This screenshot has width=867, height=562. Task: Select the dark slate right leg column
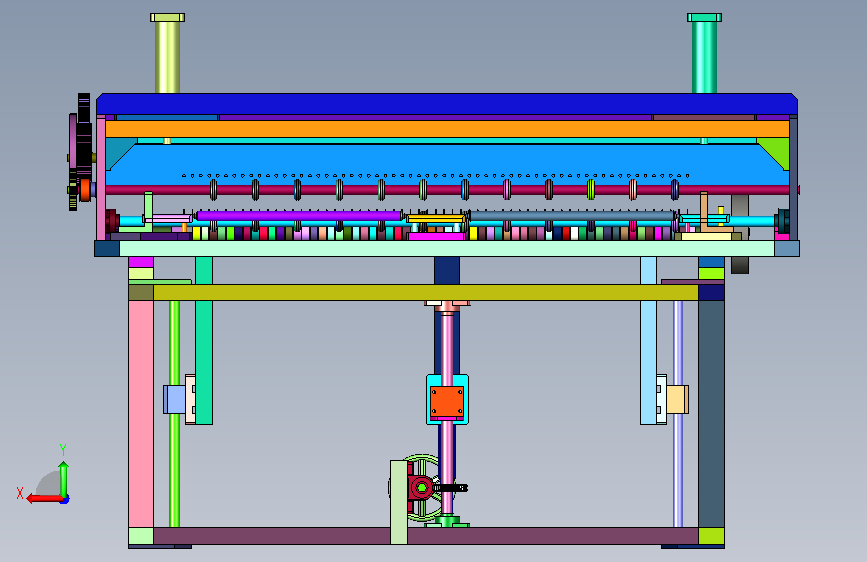[x=711, y=414]
